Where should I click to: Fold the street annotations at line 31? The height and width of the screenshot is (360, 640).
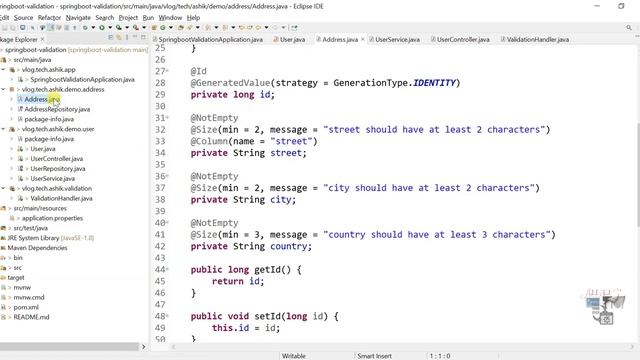[x=167, y=118]
